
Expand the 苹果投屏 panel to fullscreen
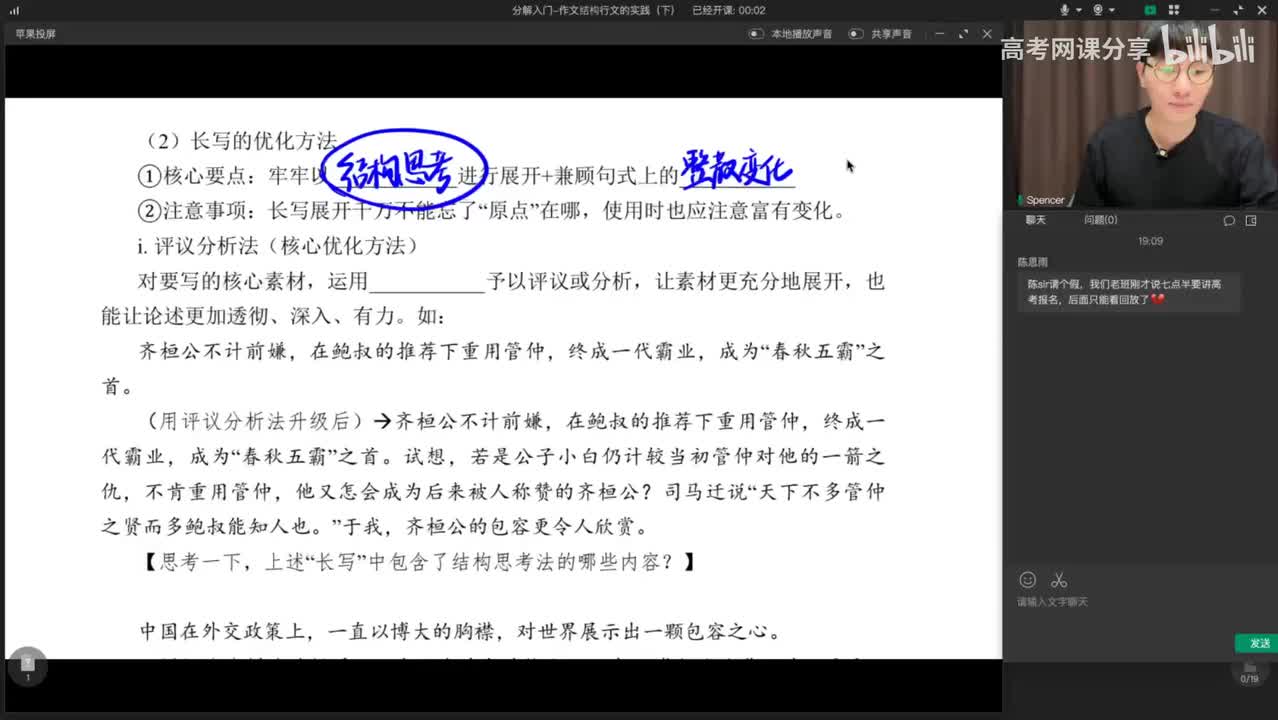963,34
